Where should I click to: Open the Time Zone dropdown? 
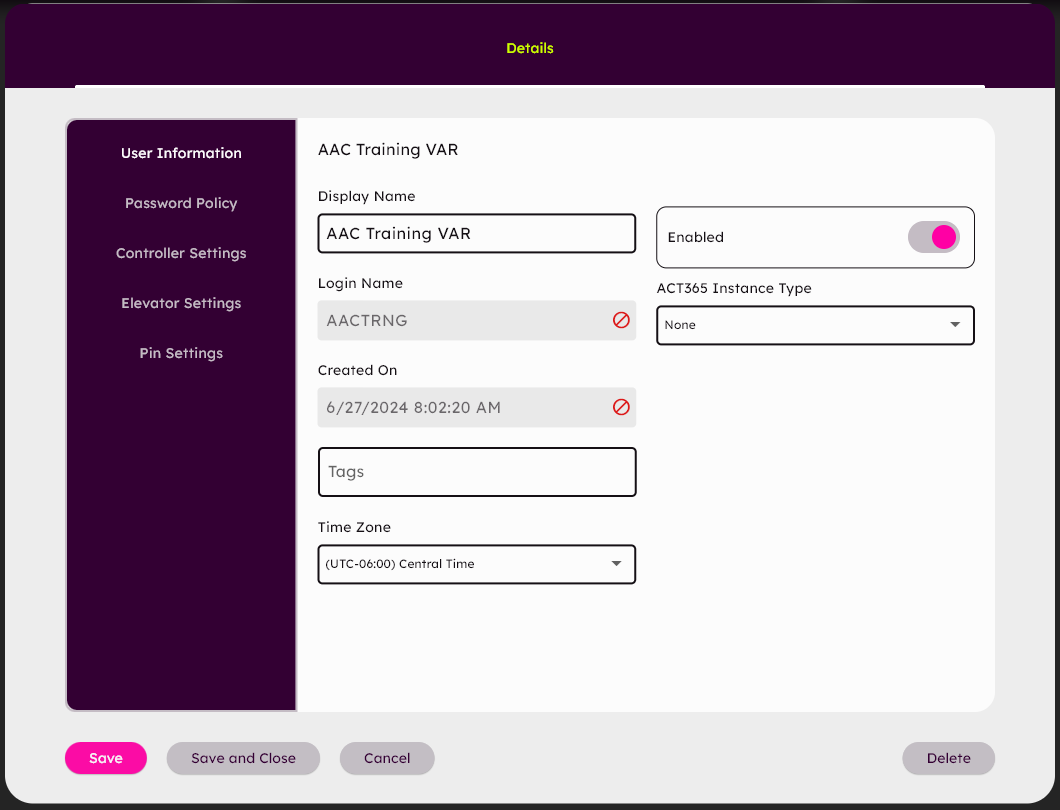476,564
